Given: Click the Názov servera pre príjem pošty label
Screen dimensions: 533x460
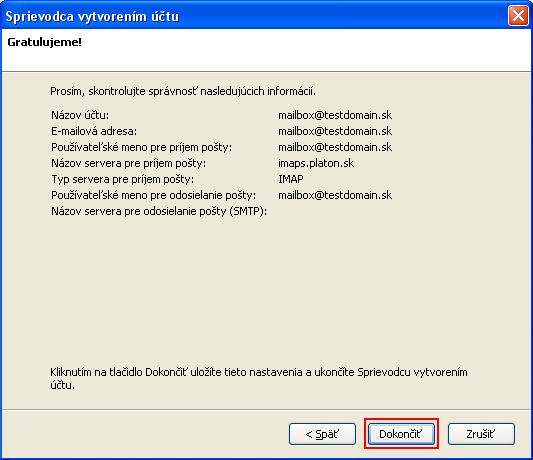Looking at the screenshot, I should [x=128, y=163].
